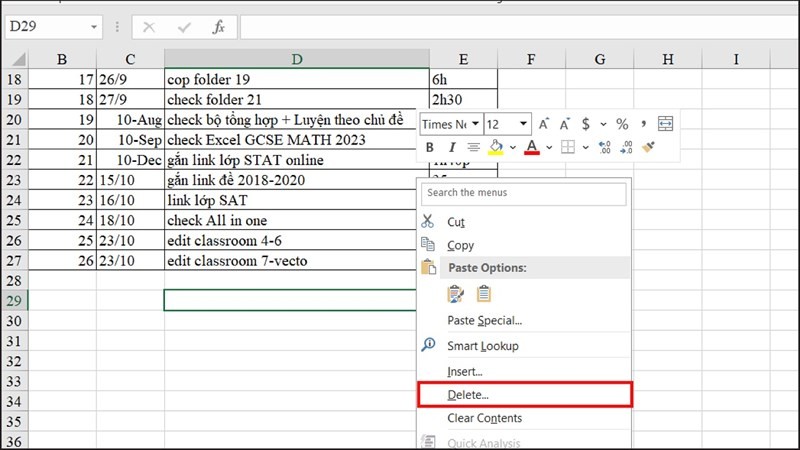Choose Copy from context menu

click(523, 245)
